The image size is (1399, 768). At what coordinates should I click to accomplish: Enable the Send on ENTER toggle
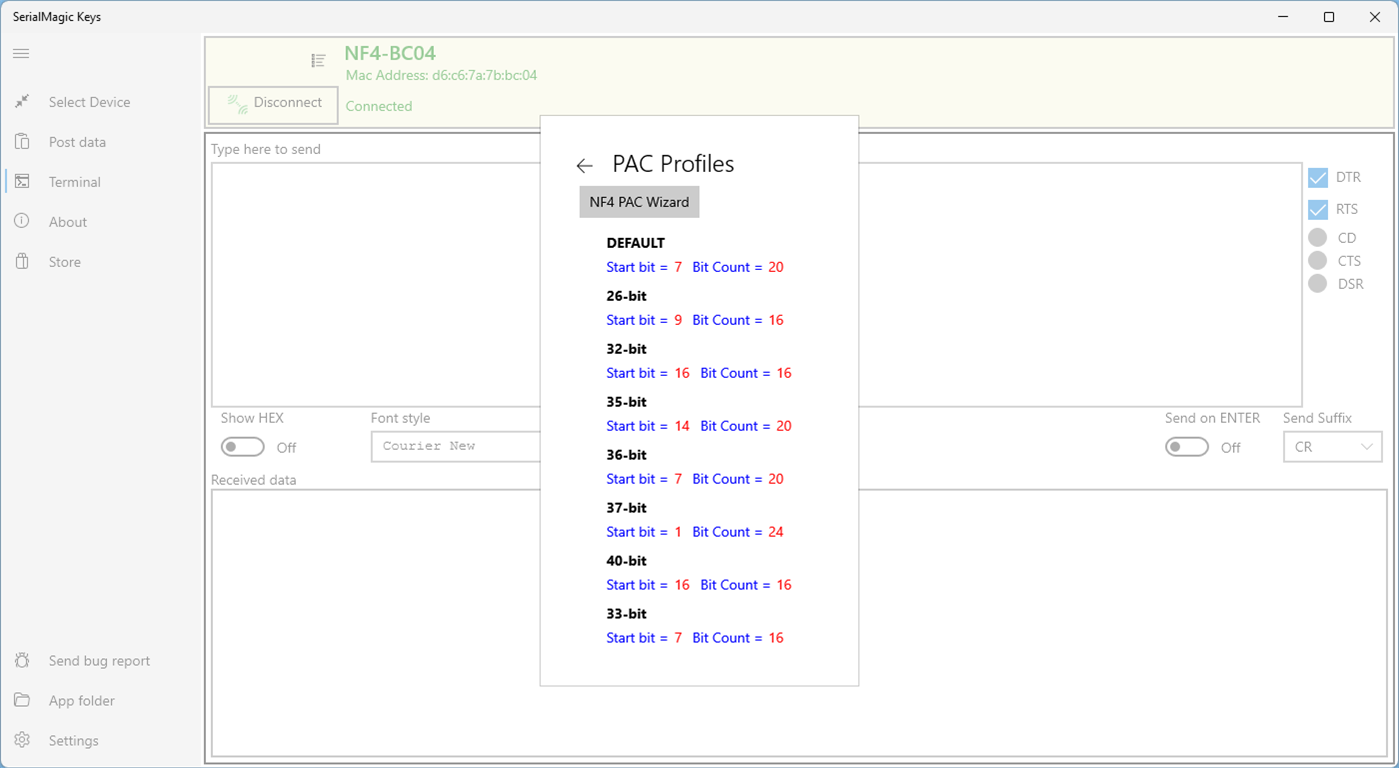(x=1187, y=447)
